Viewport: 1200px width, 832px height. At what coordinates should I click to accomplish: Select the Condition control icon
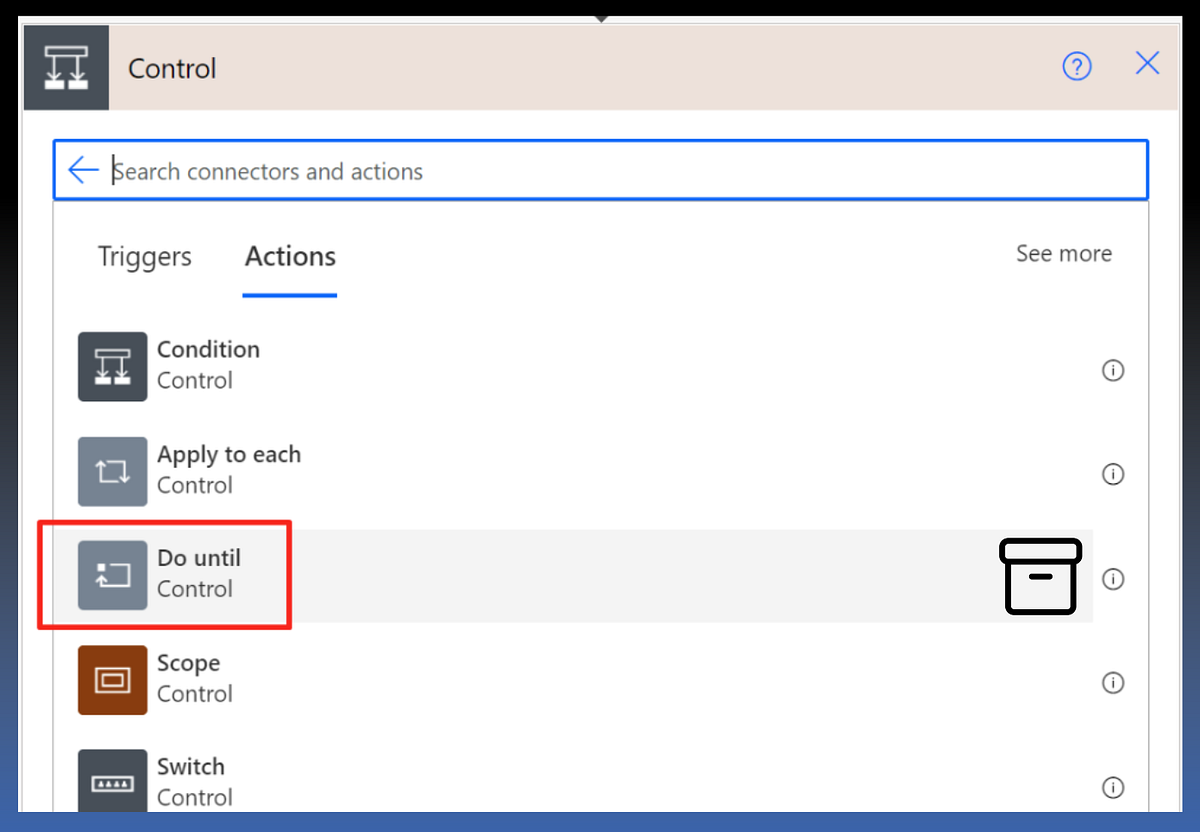(112, 366)
